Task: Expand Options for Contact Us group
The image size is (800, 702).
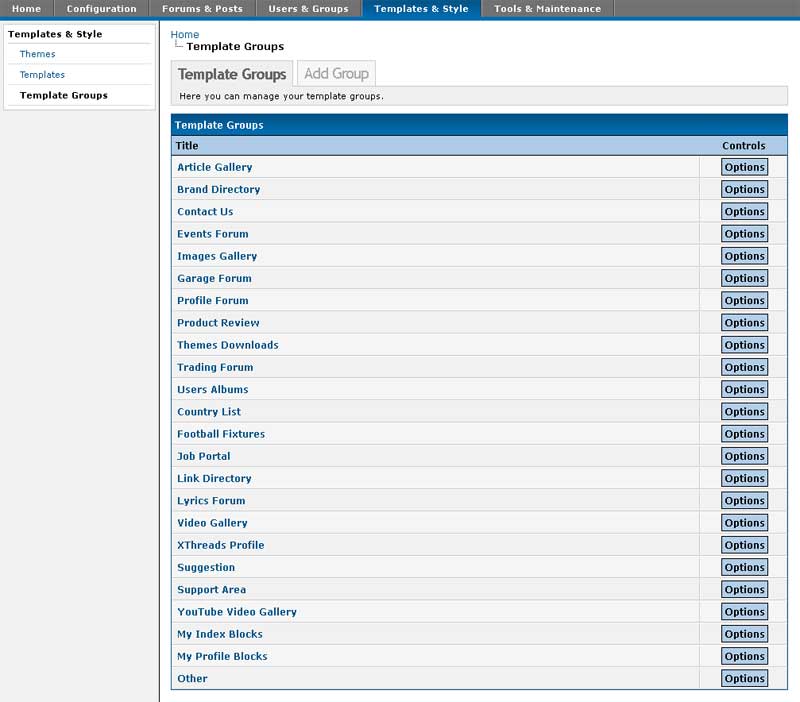Action: click(744, 212)
